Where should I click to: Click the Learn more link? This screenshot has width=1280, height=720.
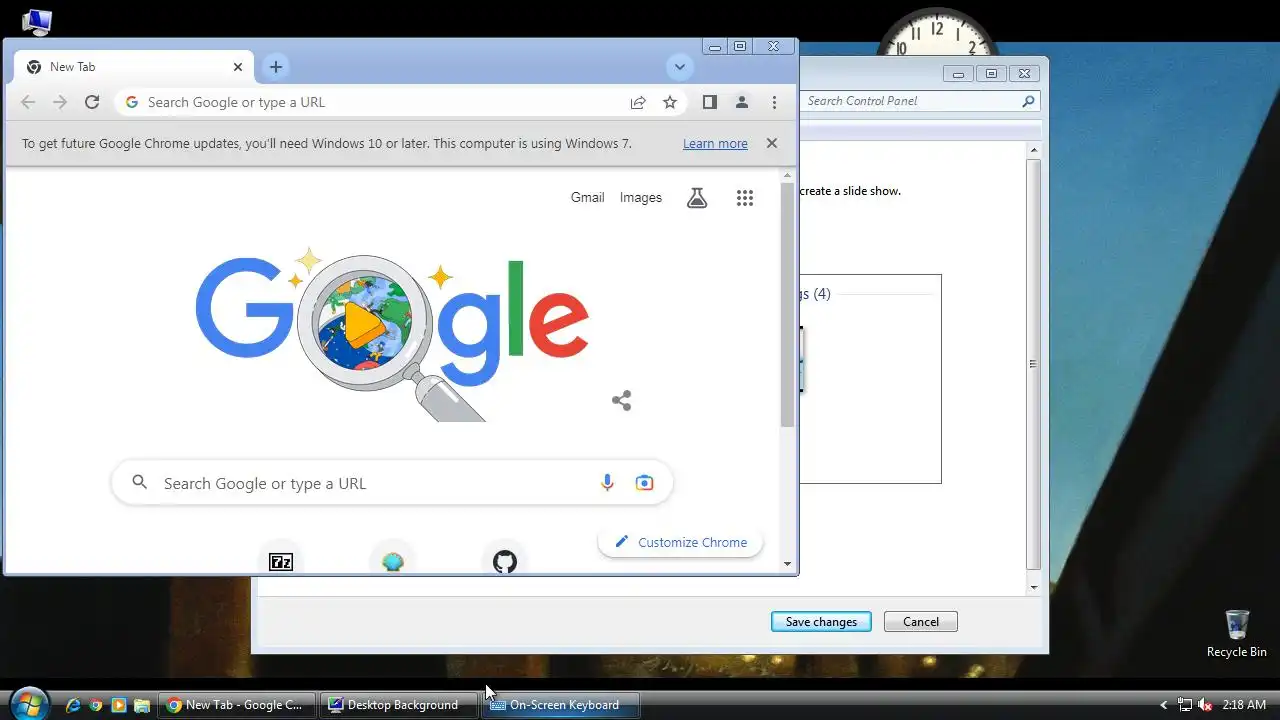click(715, 144)
